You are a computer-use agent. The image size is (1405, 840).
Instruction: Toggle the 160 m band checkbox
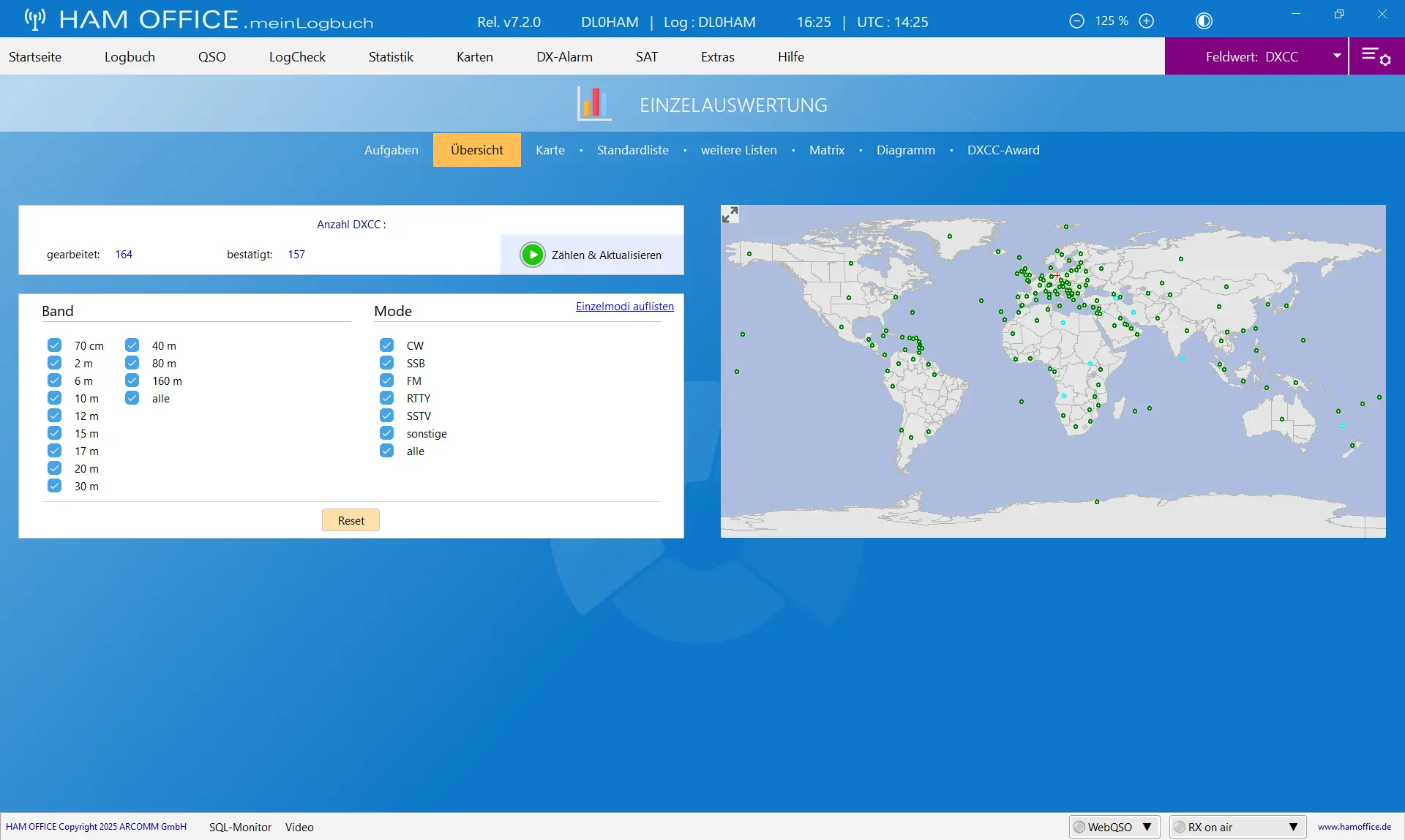coord(132,380)
